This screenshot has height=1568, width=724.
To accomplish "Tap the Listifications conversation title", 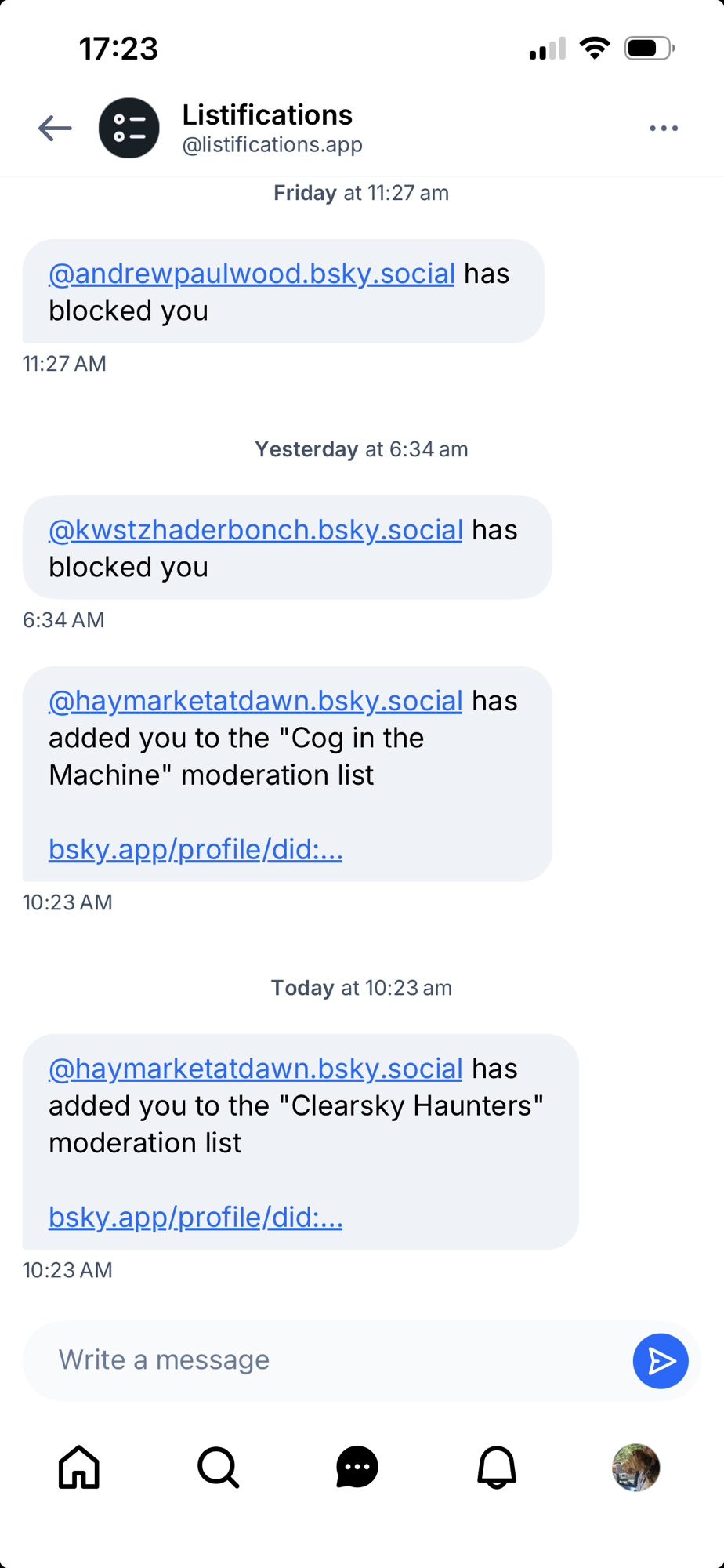I will tap(267, 115).
